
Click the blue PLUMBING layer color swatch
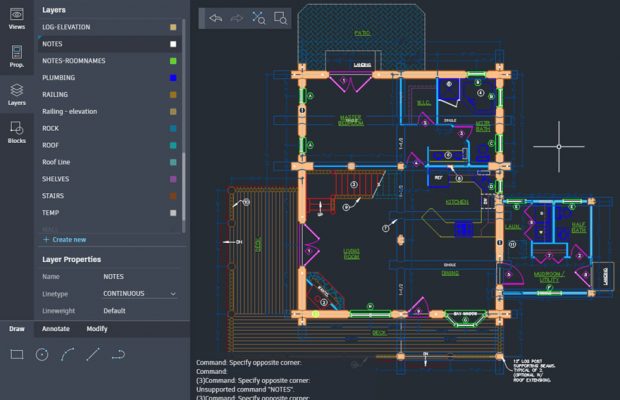[x=173, y=77]
